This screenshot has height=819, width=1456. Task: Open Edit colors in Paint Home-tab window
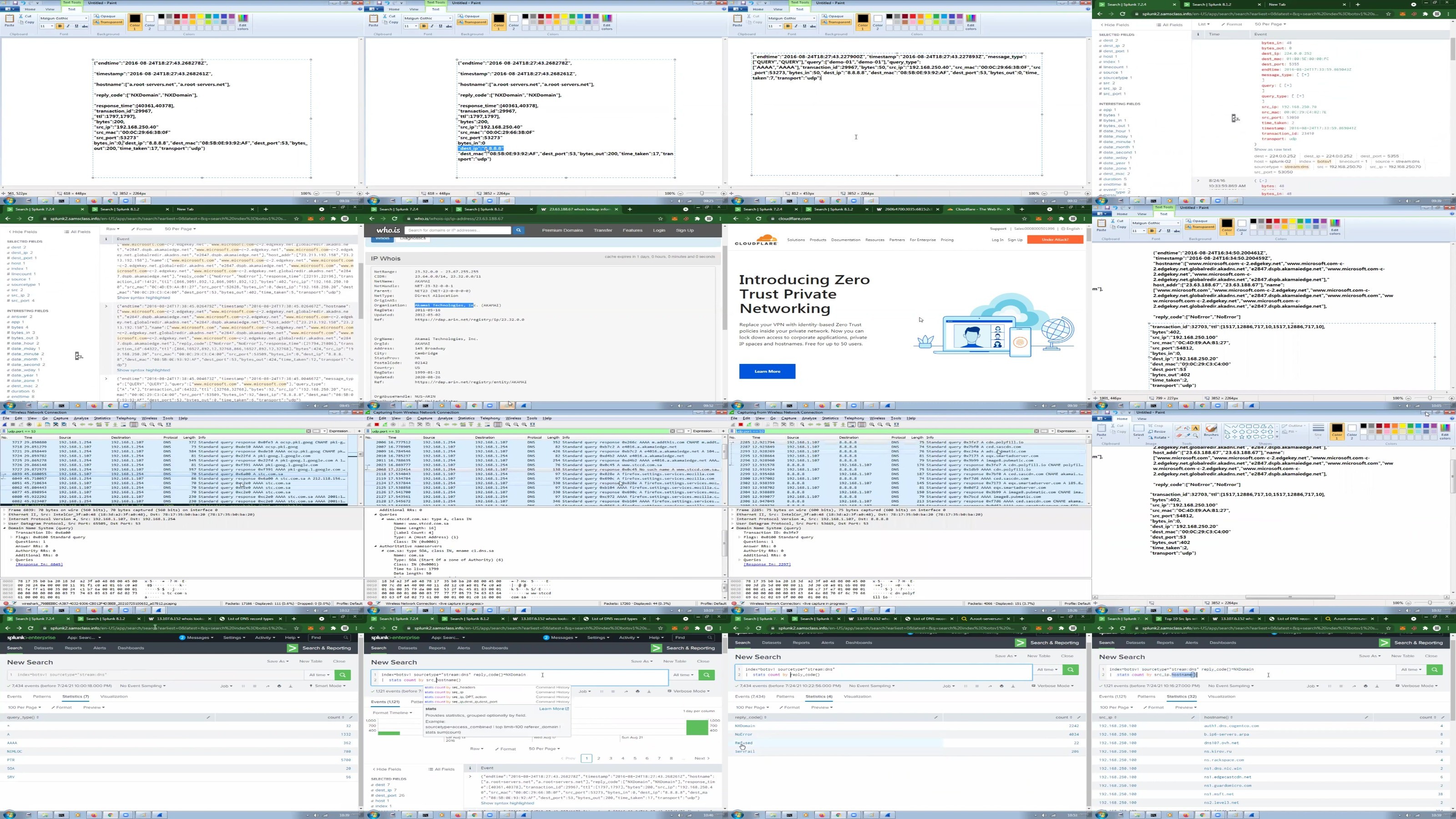click(1445, 432)
